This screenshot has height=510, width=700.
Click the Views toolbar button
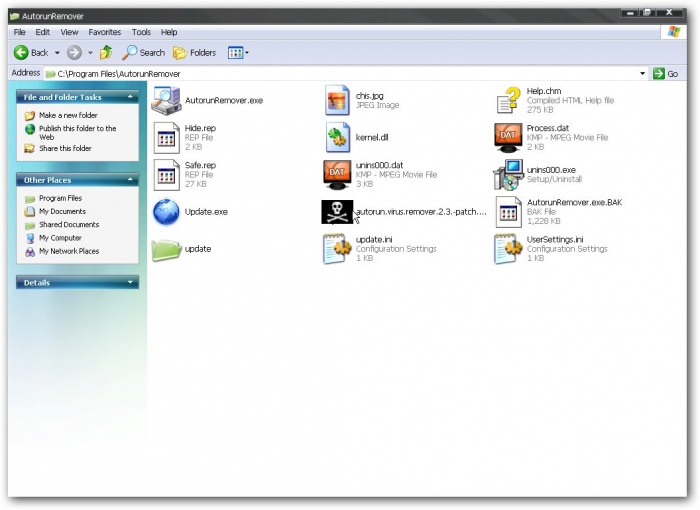point(238,53)
